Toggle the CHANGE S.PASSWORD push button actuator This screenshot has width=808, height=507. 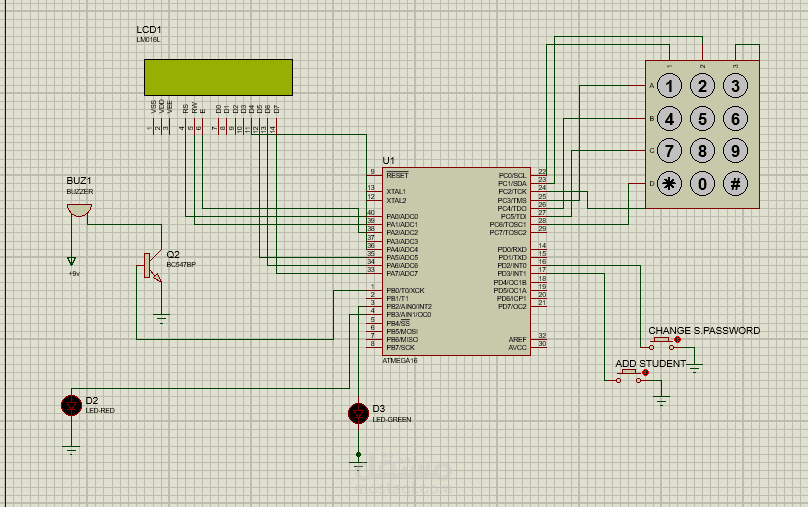tap(678, 340)
